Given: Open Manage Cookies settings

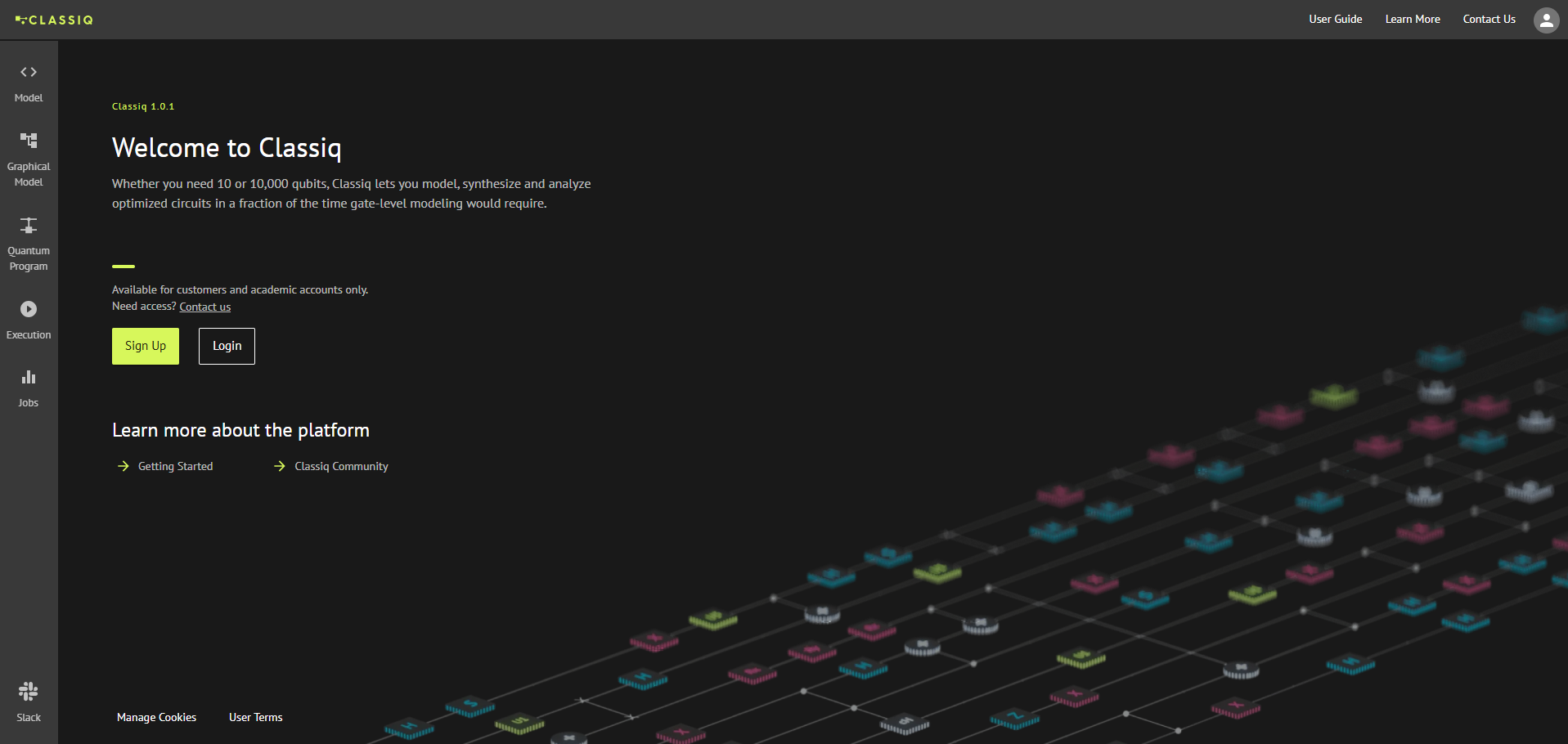Looking at the screenshot, I should coord(156,717).
